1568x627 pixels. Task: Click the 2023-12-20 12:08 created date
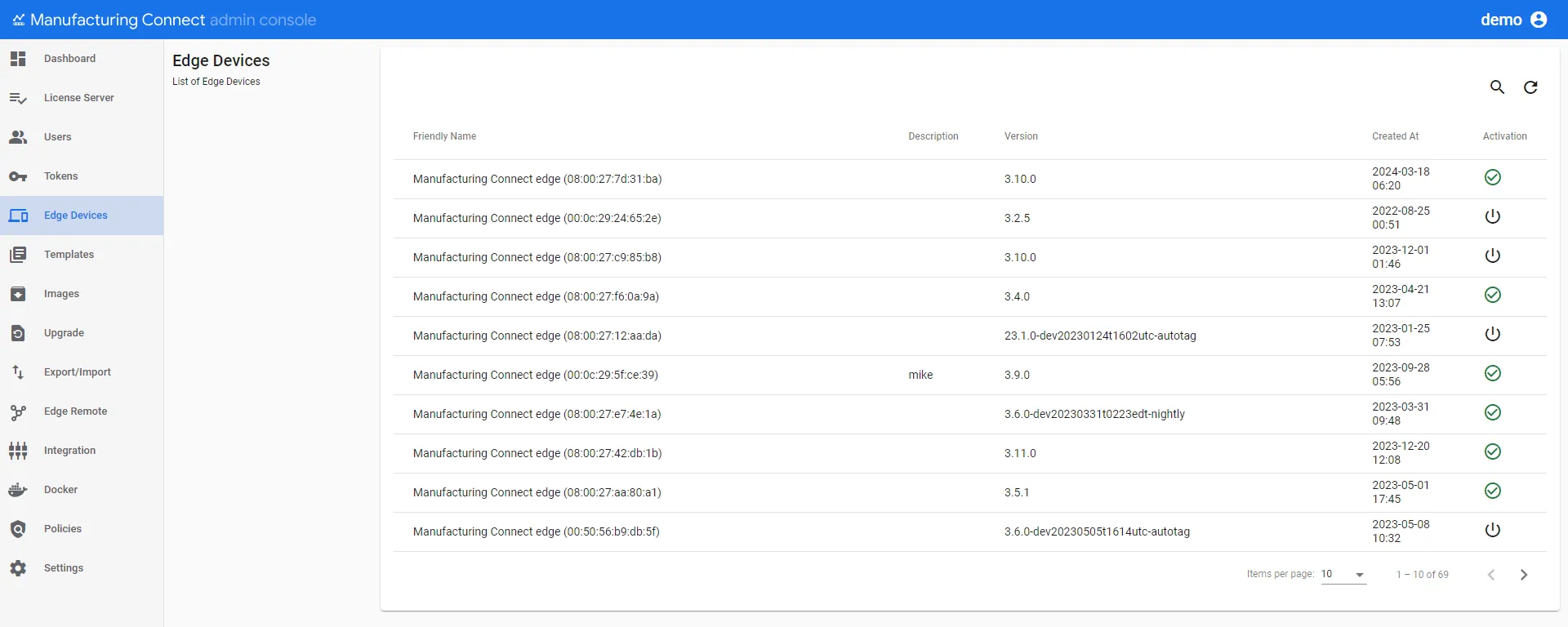pos(1401,453)
